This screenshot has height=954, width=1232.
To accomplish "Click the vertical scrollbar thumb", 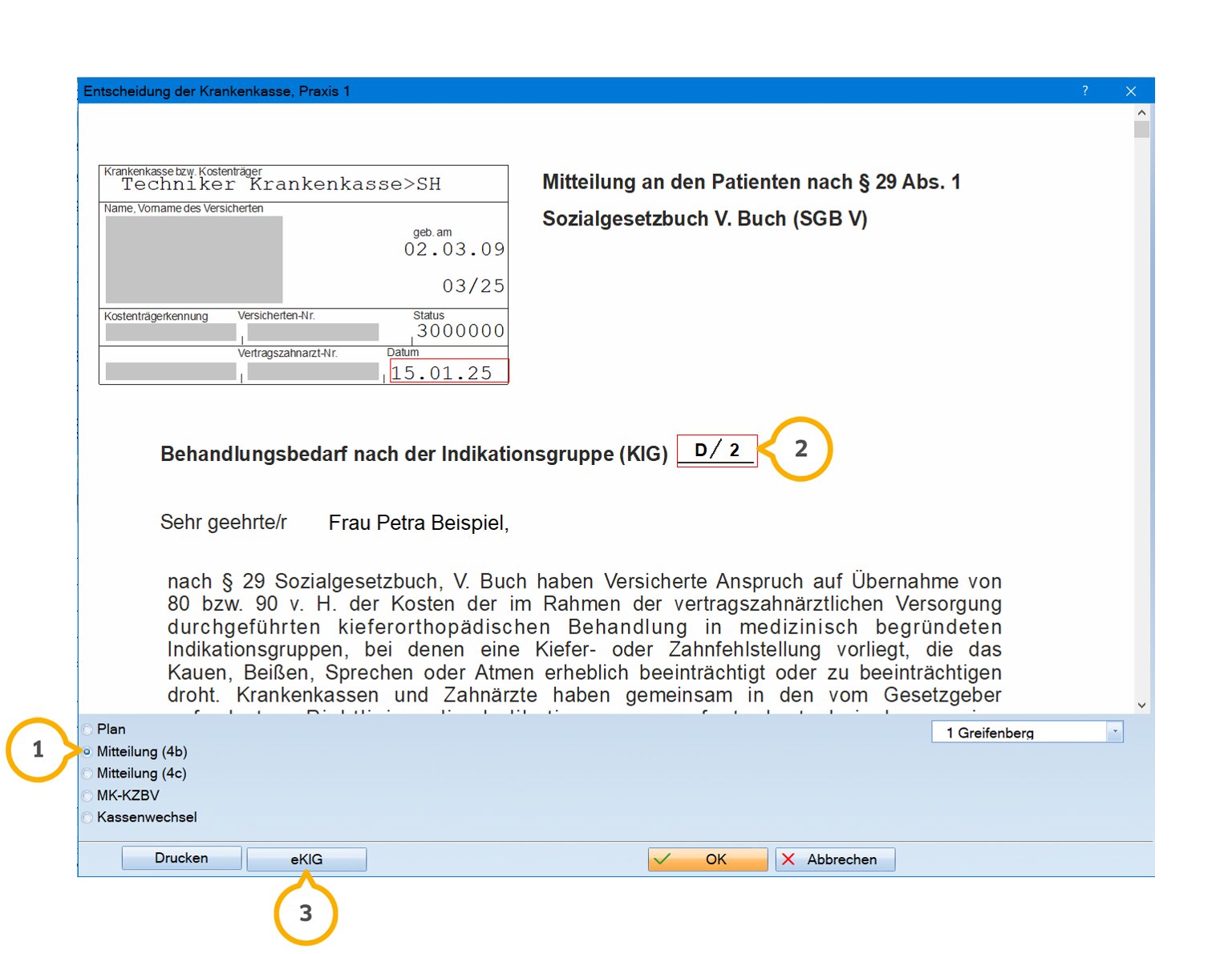I will coord(1141,130).
